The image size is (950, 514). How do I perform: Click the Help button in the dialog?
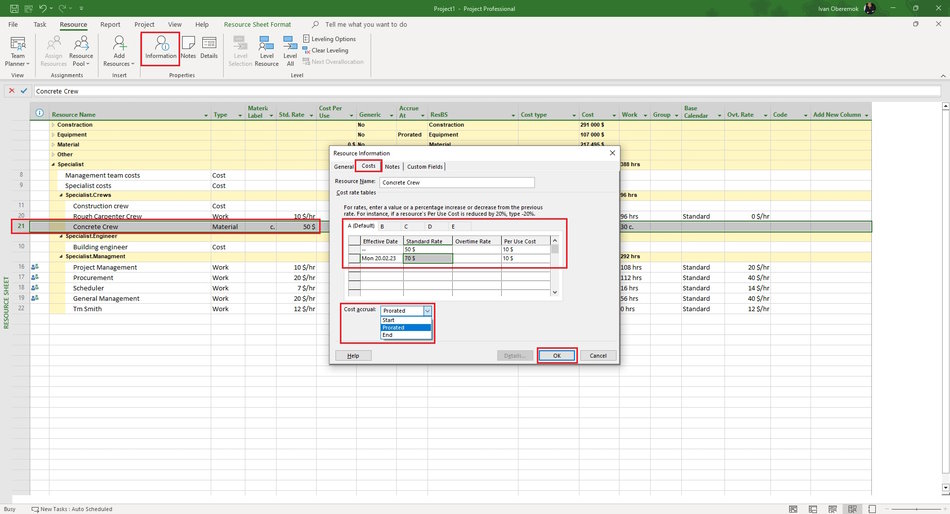tap(353, 356)
